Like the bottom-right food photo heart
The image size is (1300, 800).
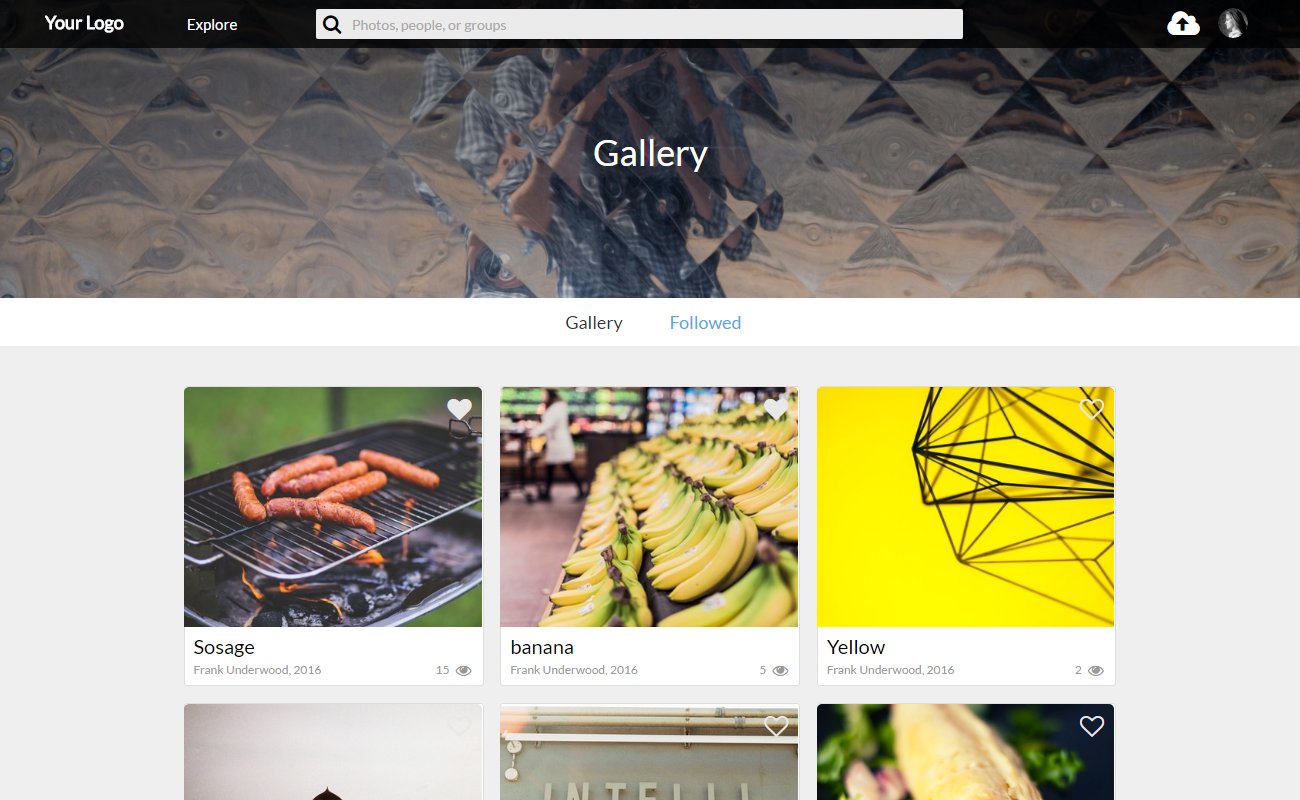pyautogui.click(x=1092, y=726)
